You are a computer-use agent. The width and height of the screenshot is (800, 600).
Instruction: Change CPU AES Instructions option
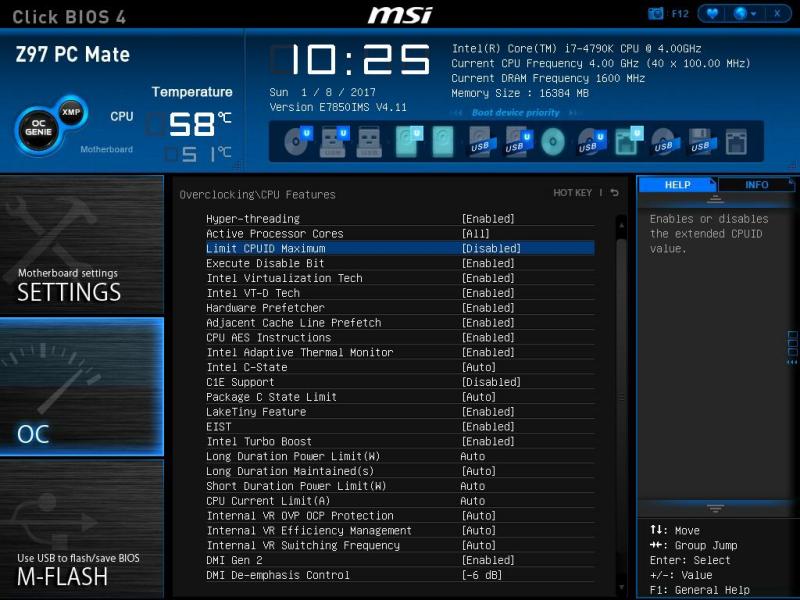click(399, 337)
